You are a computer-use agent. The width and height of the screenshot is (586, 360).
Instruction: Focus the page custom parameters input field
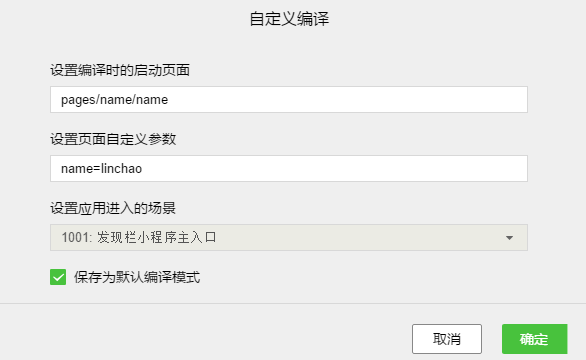click(289, 169)
